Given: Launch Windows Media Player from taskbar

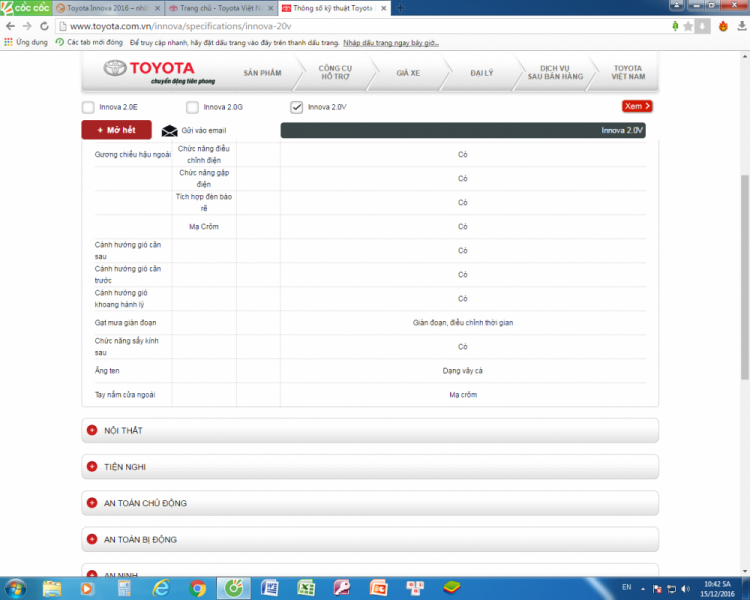Looking at the screenshot, I should tap(87, 588).
